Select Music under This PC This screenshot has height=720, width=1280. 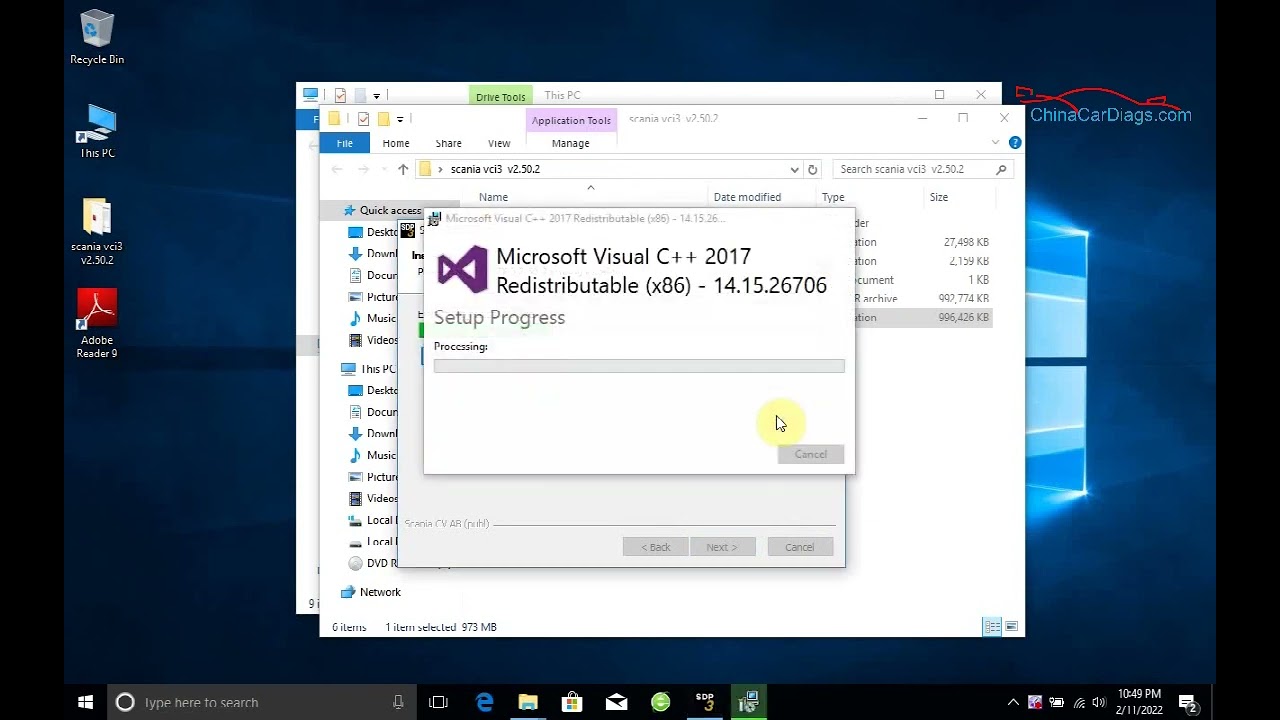point(381,455)
